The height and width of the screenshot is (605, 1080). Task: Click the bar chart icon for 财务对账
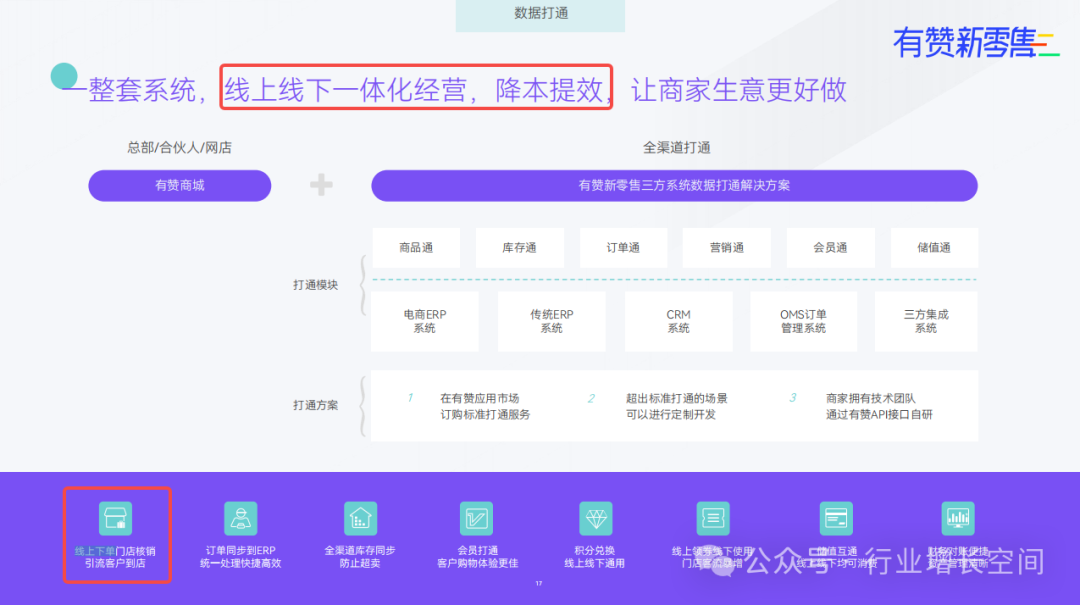click(x=957, y=518)
